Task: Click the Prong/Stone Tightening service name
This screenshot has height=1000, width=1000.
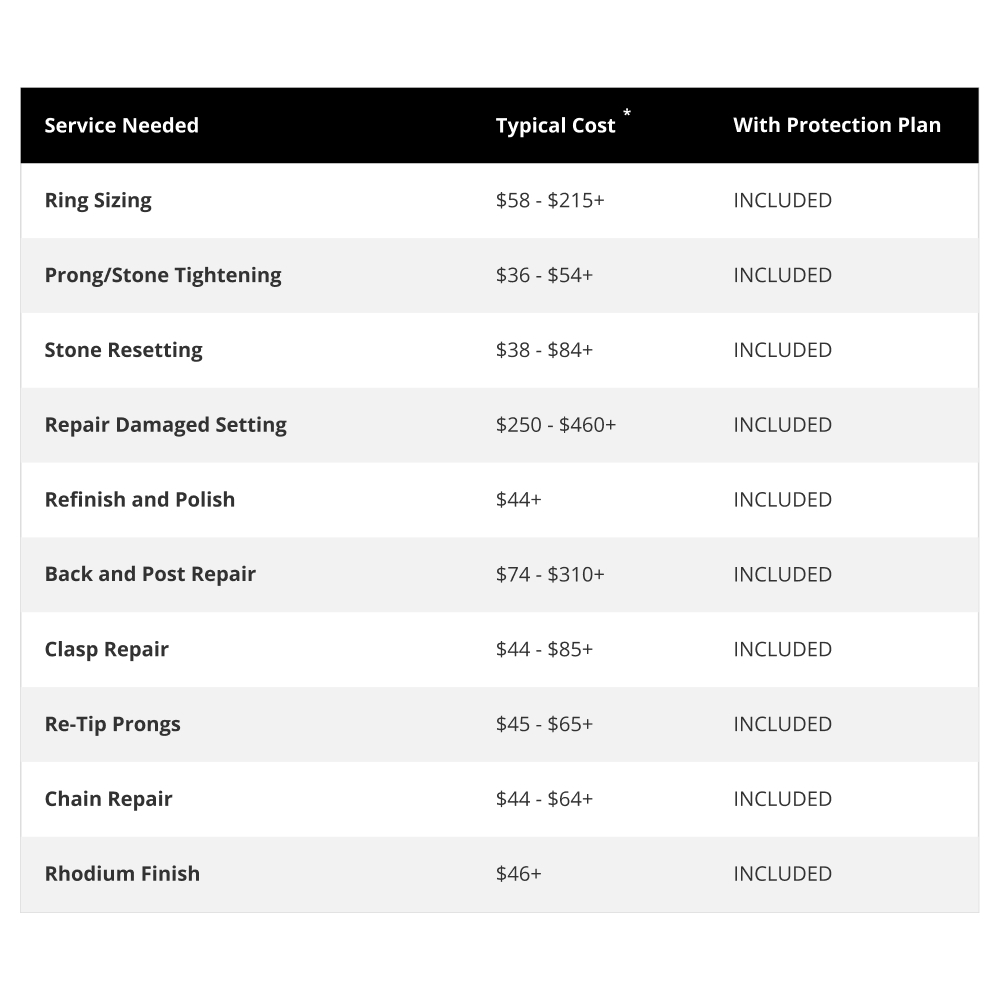Action: (x=163, y=275)
